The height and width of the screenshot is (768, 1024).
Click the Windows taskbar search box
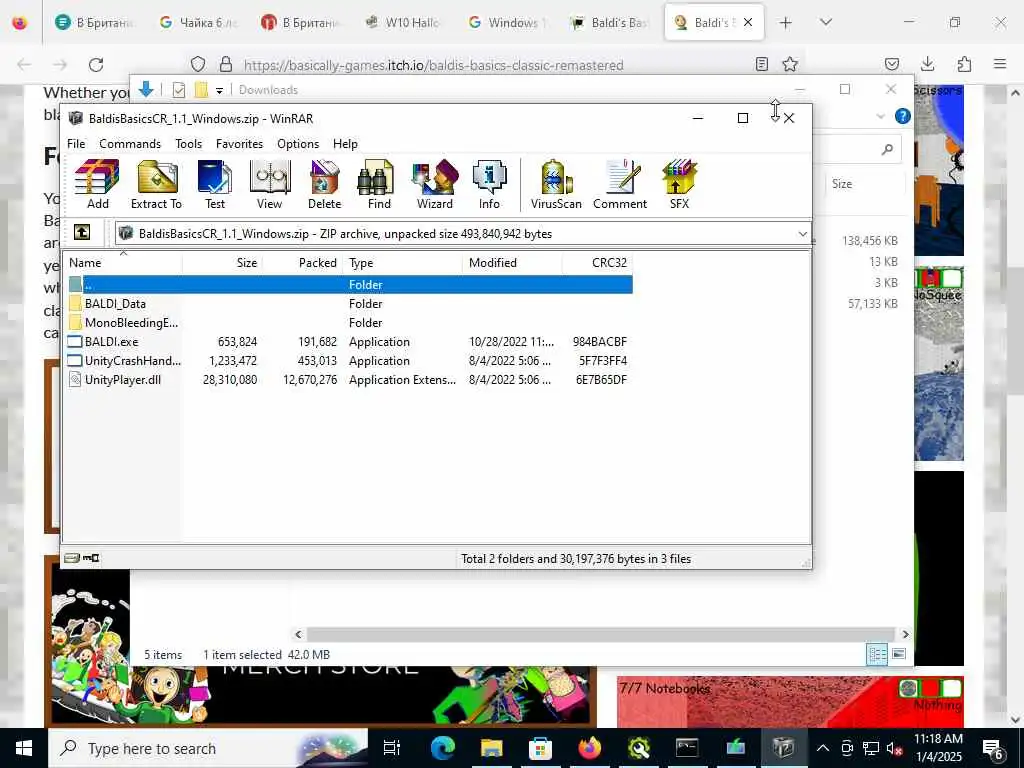point(208,748)
